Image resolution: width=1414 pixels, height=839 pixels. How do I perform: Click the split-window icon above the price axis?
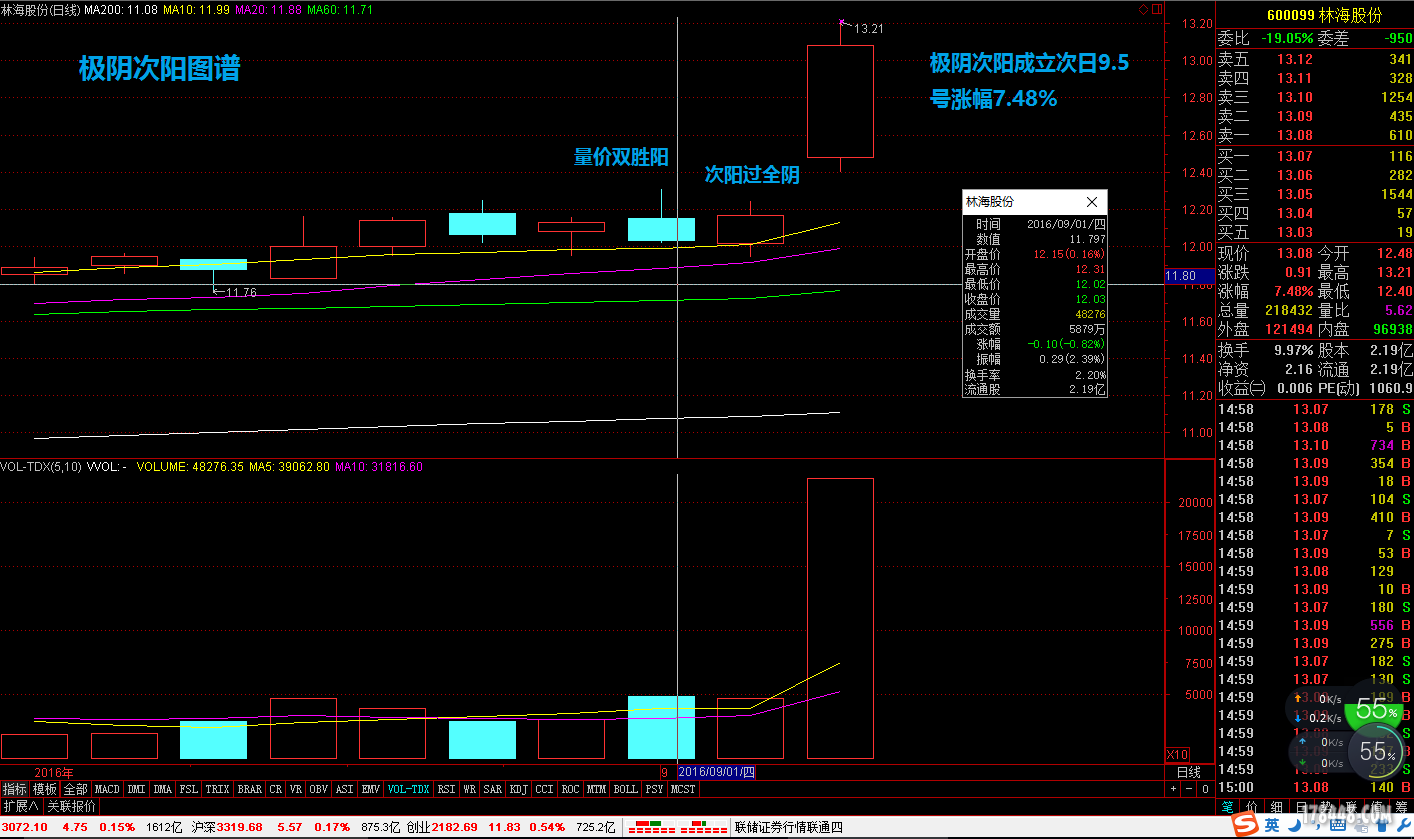1157,8
